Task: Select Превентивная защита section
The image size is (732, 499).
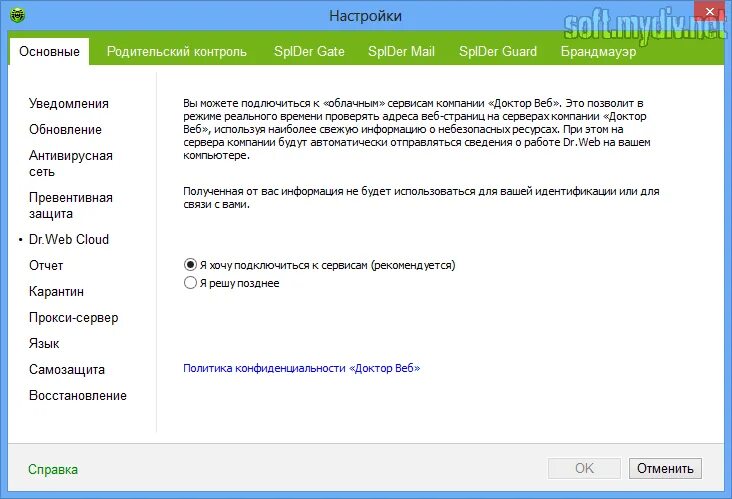Action: (70, 205)
